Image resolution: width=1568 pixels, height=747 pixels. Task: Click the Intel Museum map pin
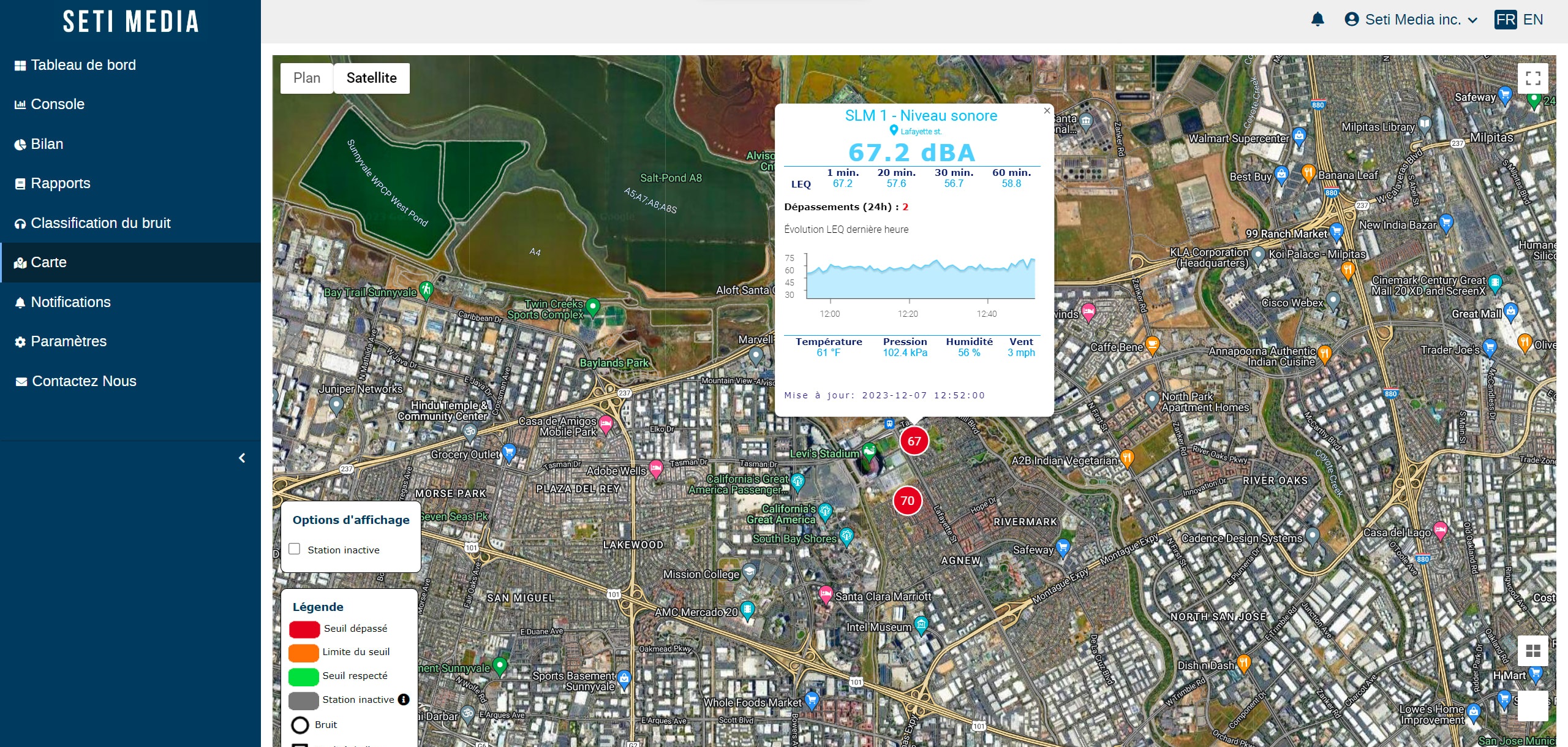[x=921, y=624]
